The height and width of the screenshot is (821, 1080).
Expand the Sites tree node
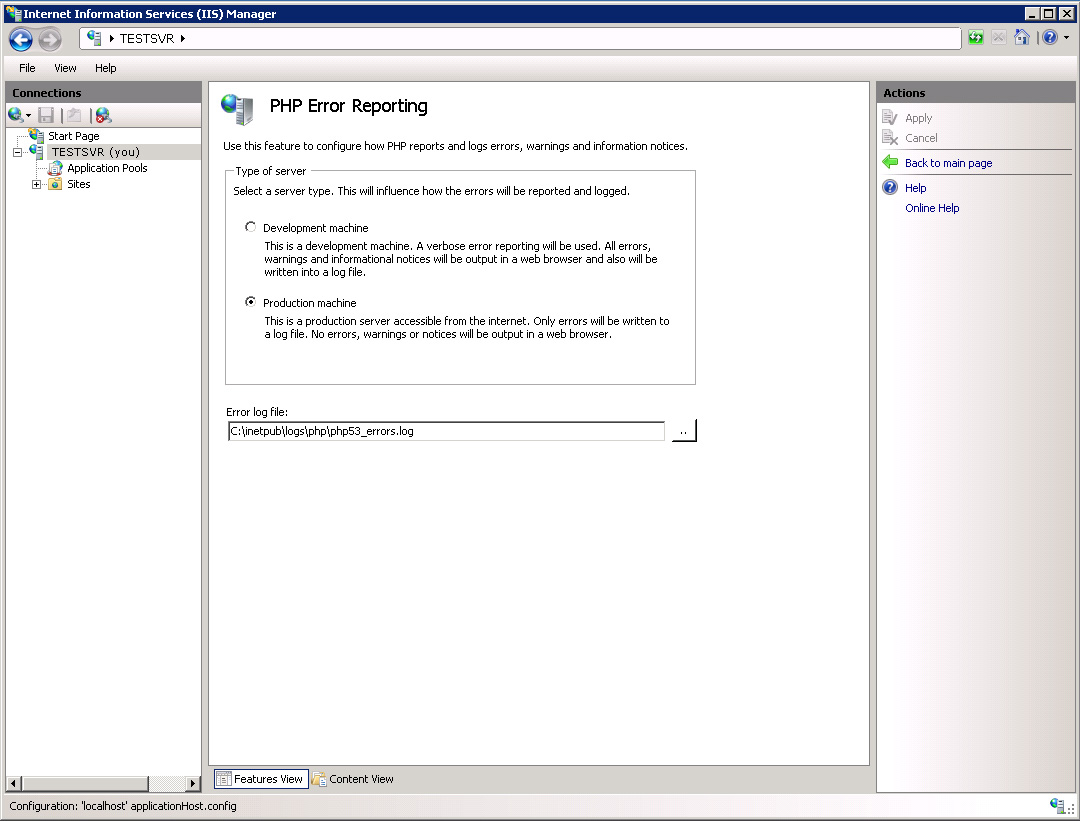37,184
